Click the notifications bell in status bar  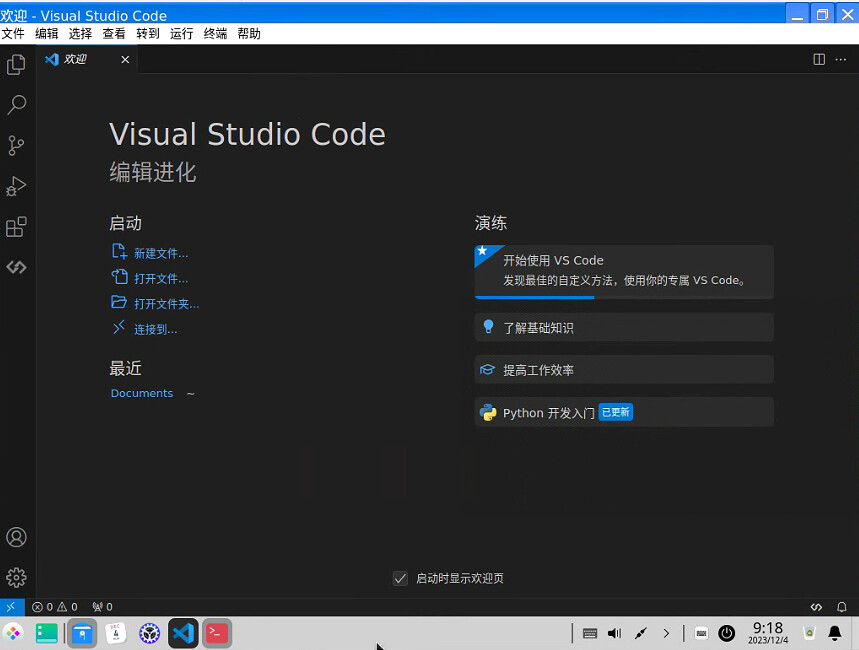[x=842, y=607]
